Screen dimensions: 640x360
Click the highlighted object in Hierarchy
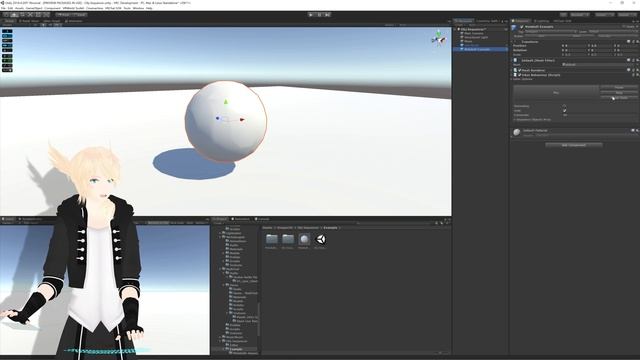point(480,49)
